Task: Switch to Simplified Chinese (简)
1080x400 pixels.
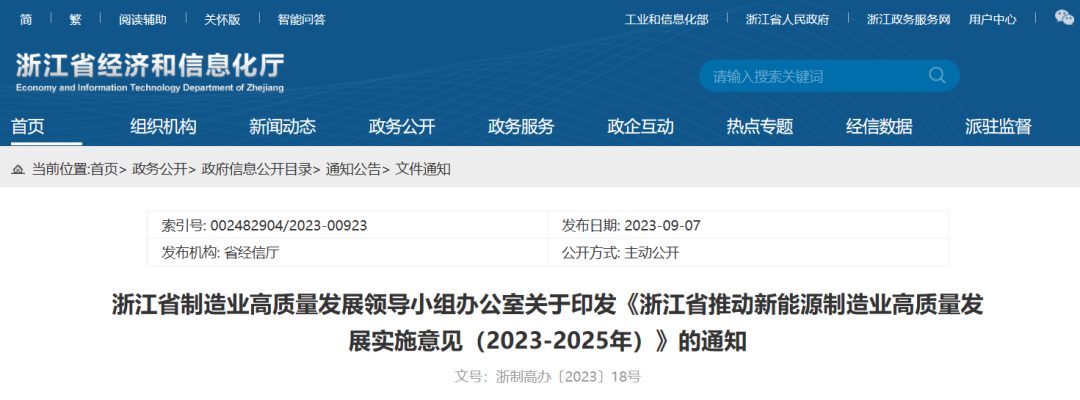Action: click(x=26, y=19)
